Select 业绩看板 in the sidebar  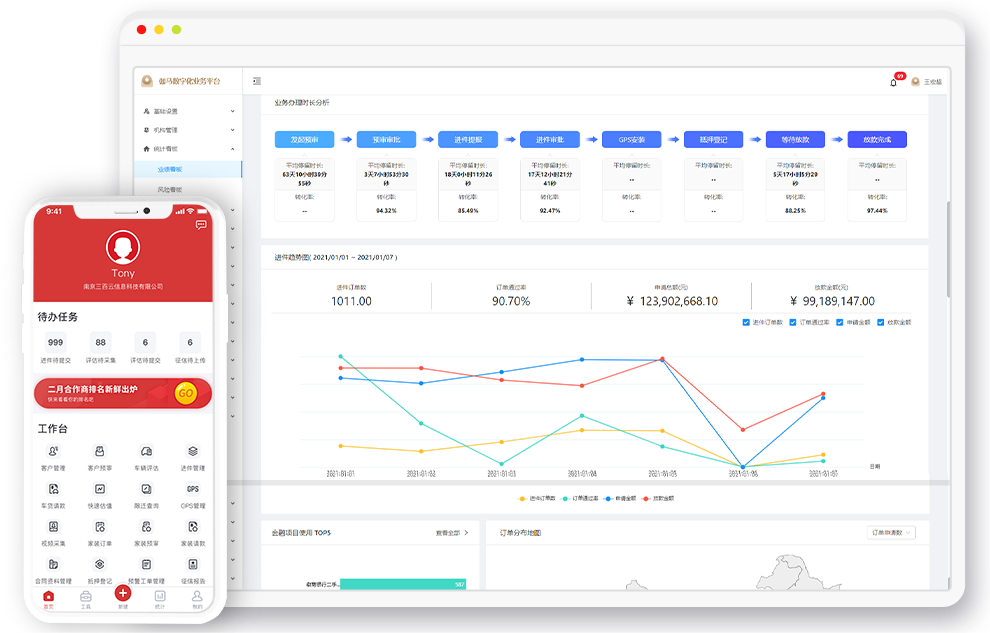click(170, 169)
